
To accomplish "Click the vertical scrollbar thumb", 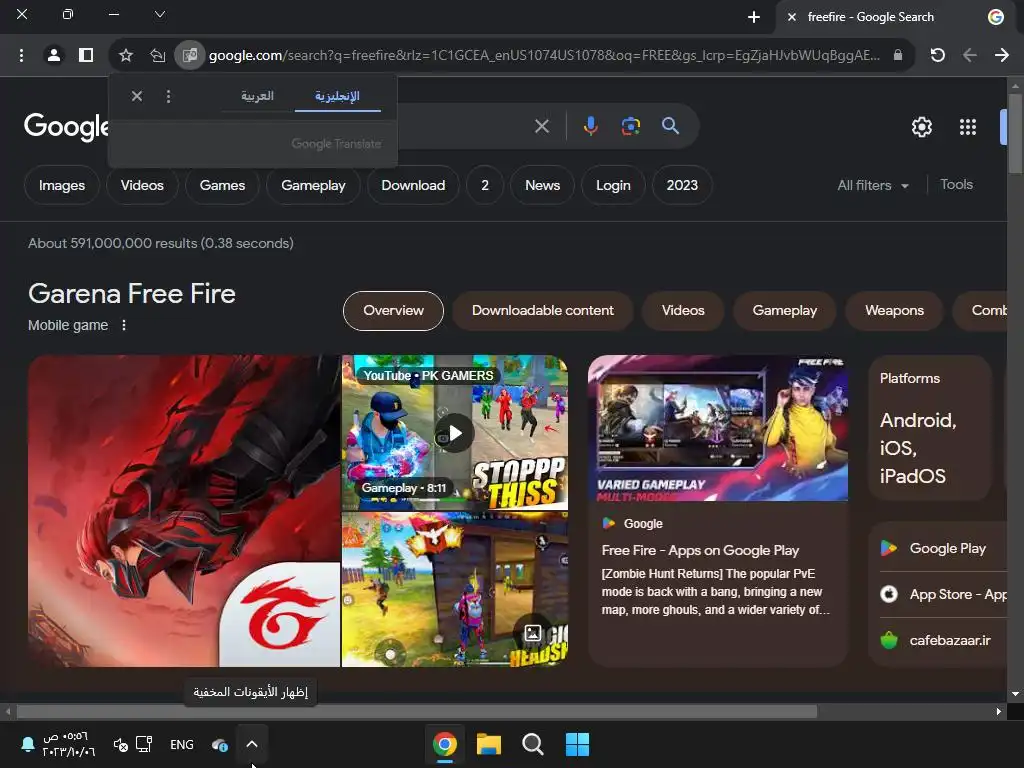I will [x=1015, y=134].
